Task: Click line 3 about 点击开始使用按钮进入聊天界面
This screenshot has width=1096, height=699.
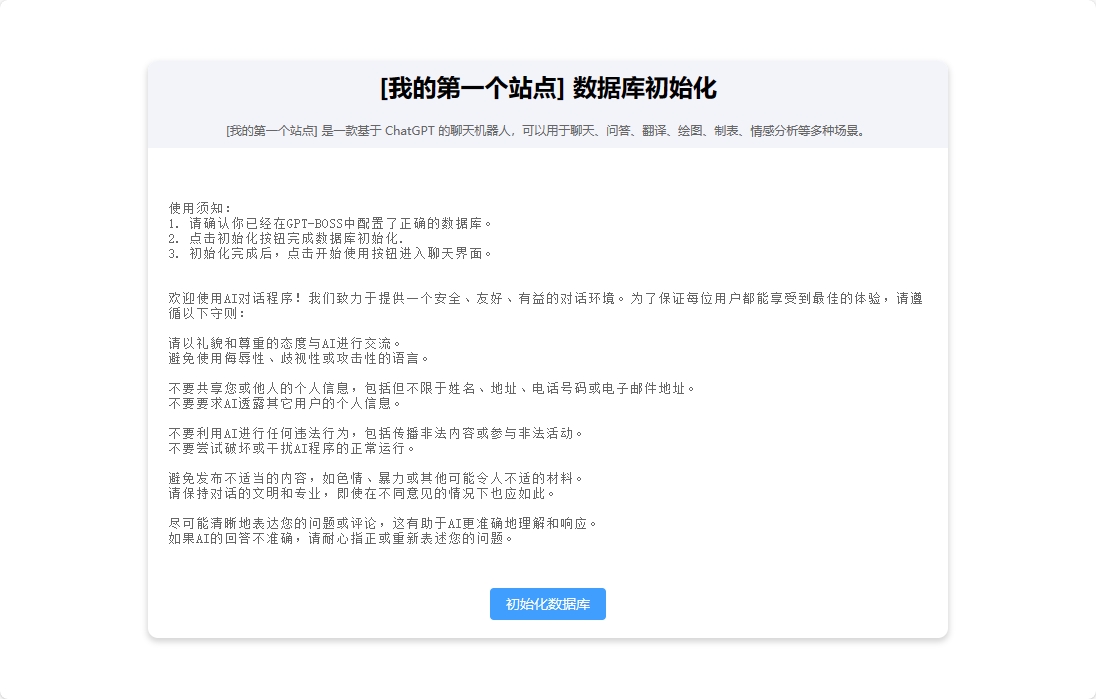Action: pos(330,253)
